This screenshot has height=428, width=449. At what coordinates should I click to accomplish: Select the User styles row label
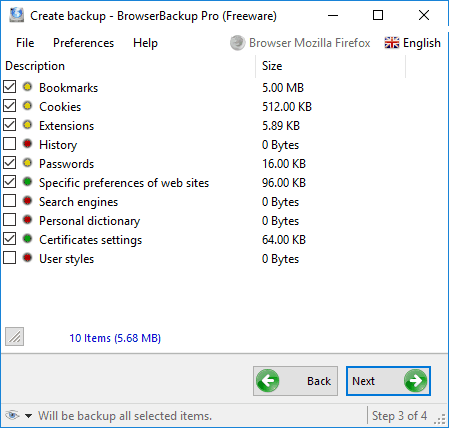[66, 259]
